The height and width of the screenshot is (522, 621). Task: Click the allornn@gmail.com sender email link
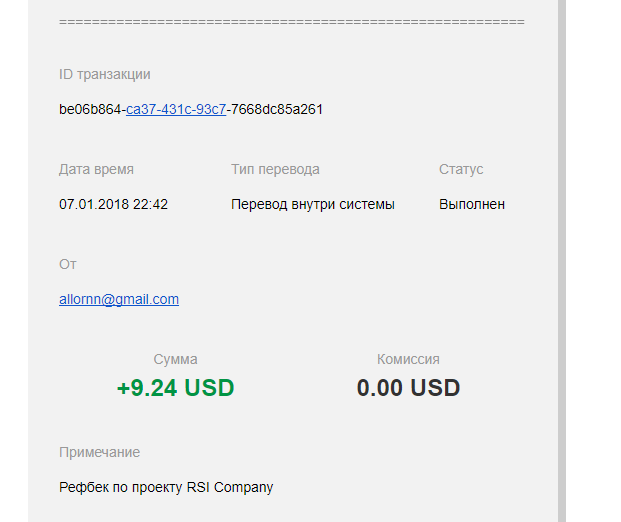(x=119, y=299)
